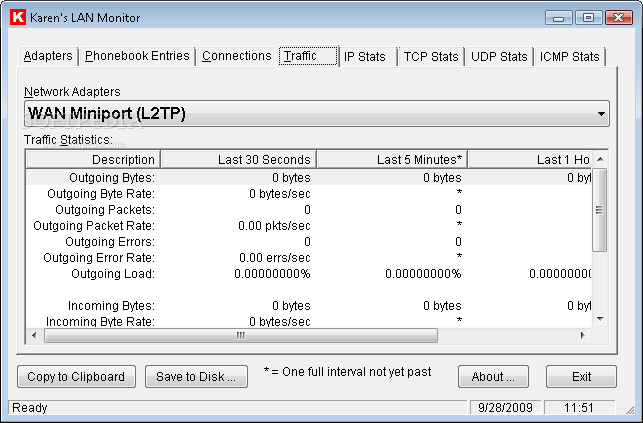643x423 pixels.
Task: Click the 9/28/2009 date in status bar
Action: click(505, 408)
